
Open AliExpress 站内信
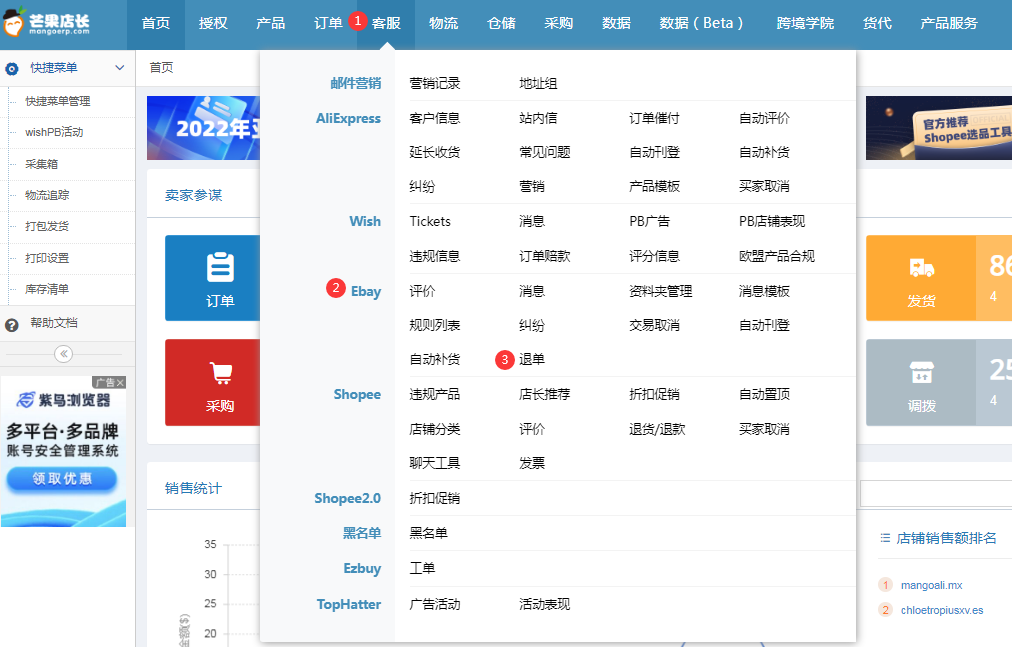pos(538,118)
